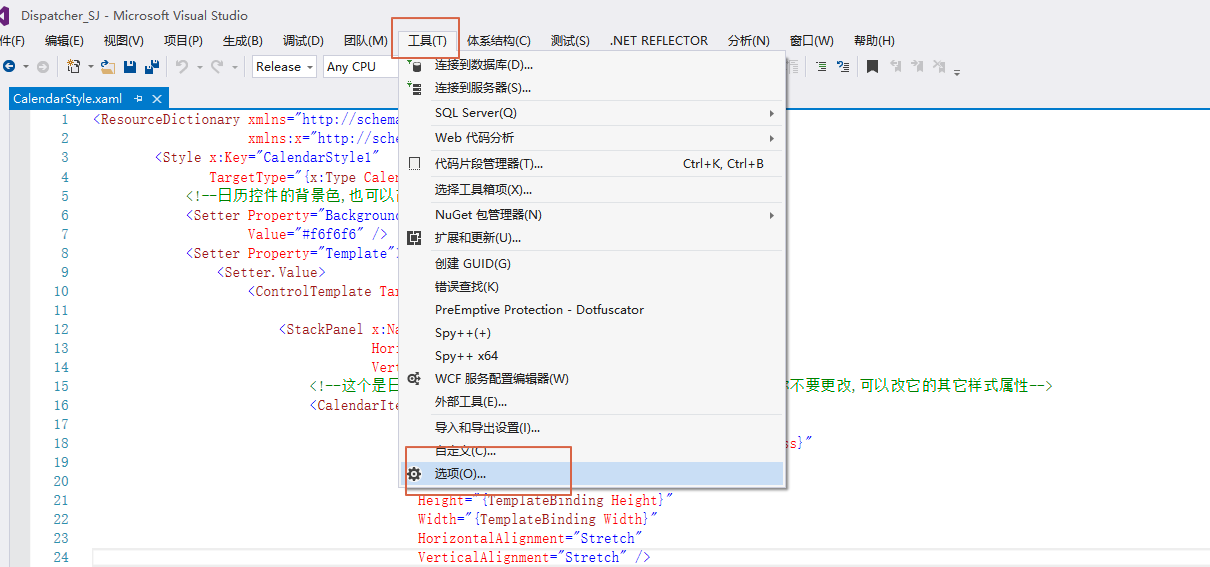Click the Uncomment selected lines icon
The width and height of the screenshot is (1210, 567).
click(x=843, y=67)
